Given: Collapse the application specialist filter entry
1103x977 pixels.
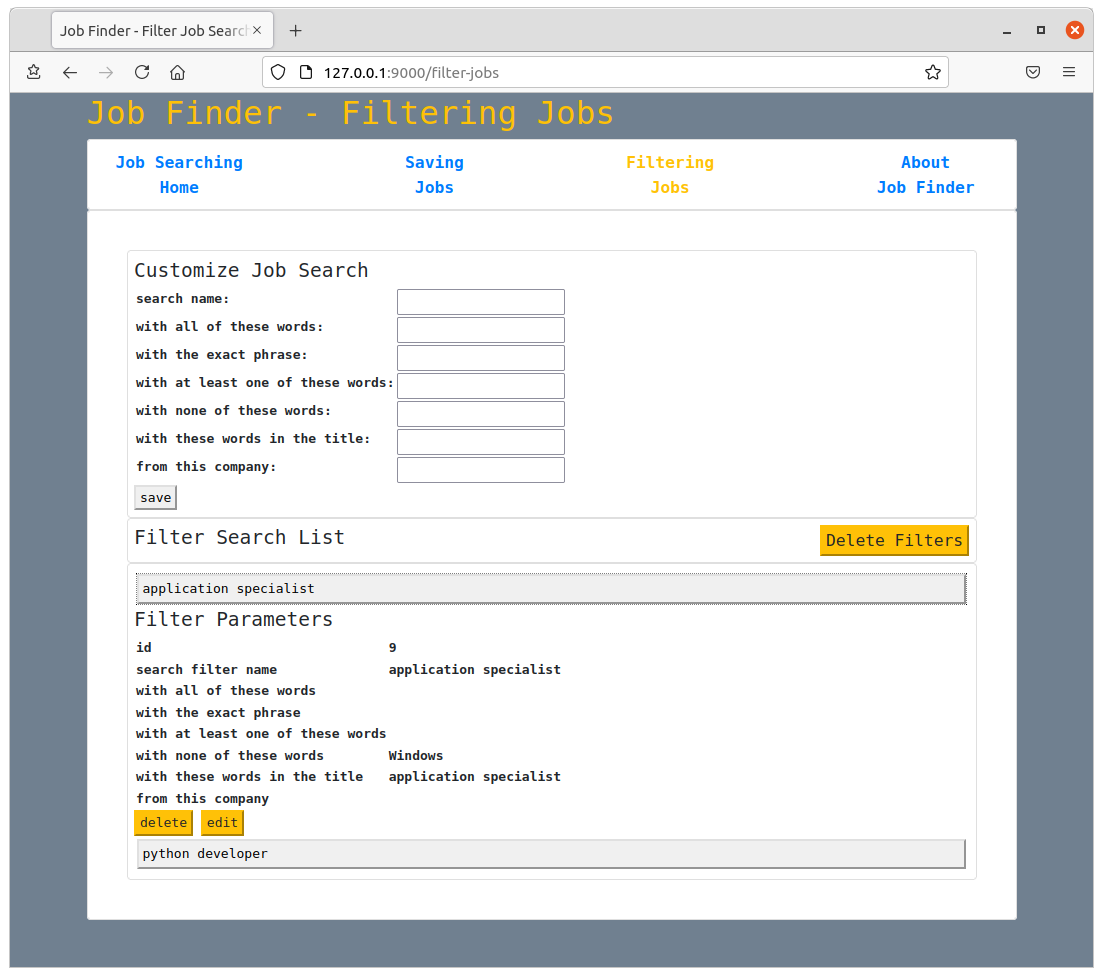Looking at the screenshot, I should tap(551, 589).
